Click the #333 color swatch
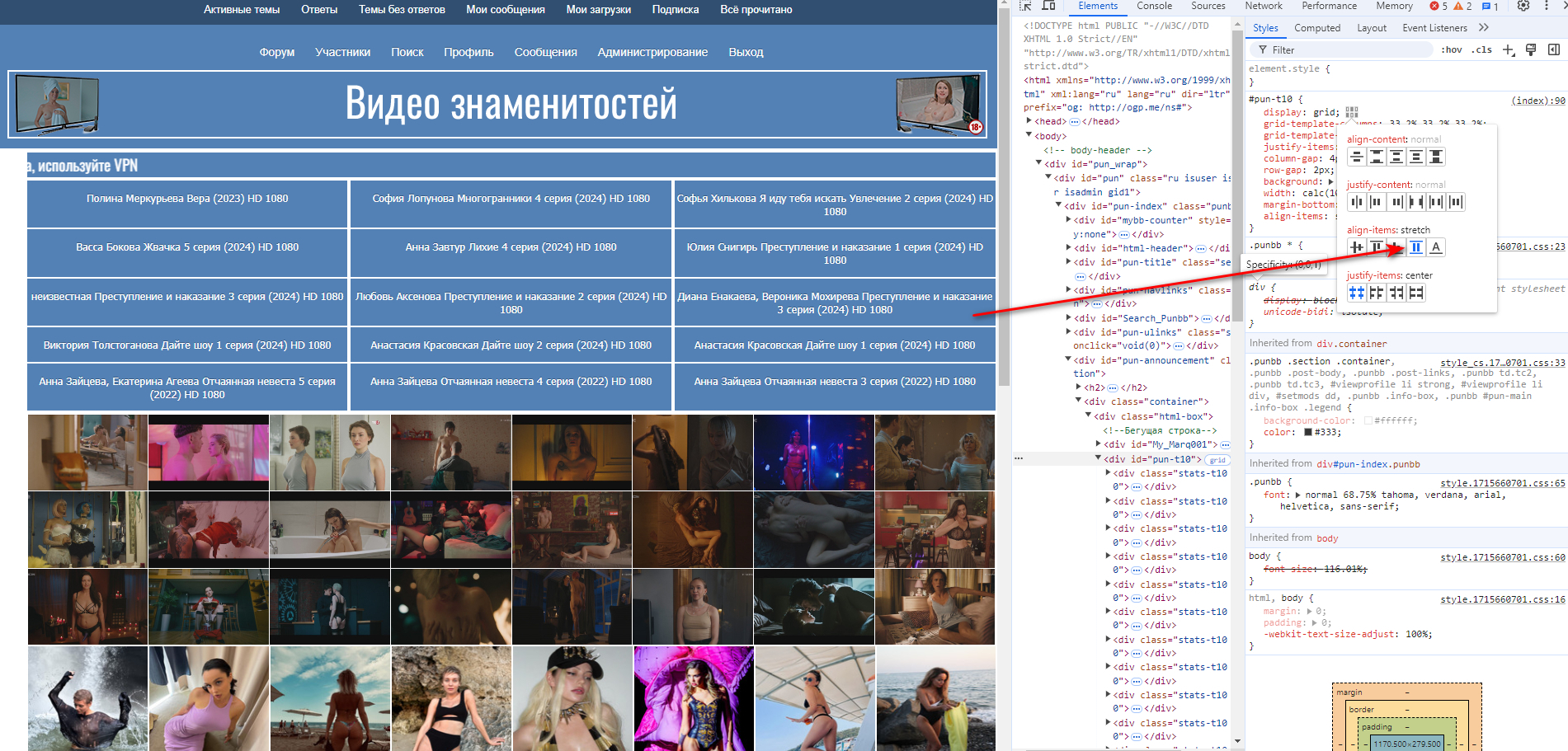 tap(1307, 432)
